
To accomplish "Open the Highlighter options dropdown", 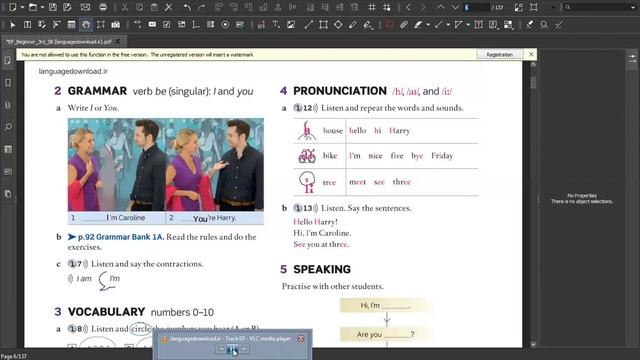I will pos(428,25).
